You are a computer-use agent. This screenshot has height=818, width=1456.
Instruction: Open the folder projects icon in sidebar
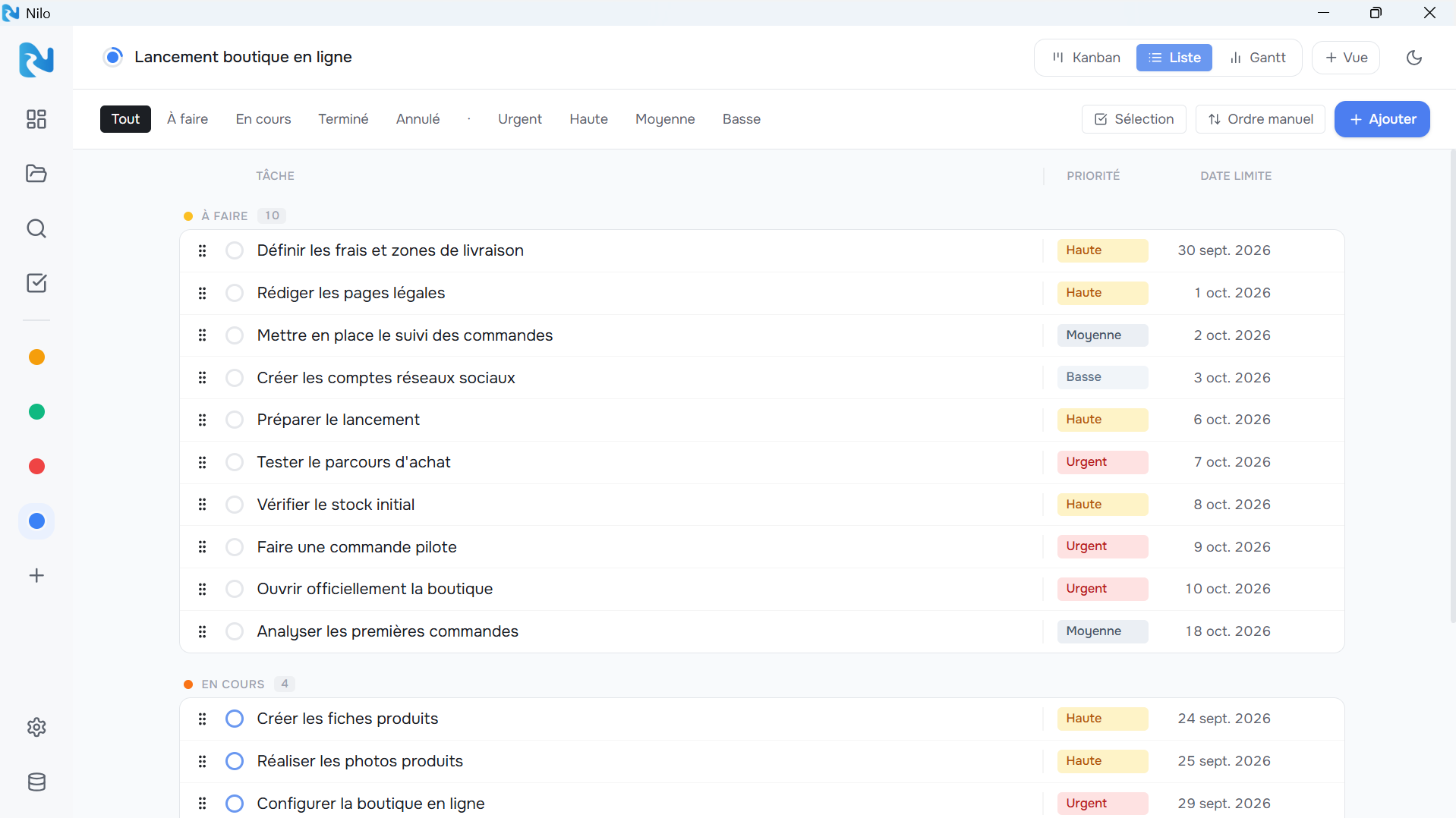click(x=36, y=174)
